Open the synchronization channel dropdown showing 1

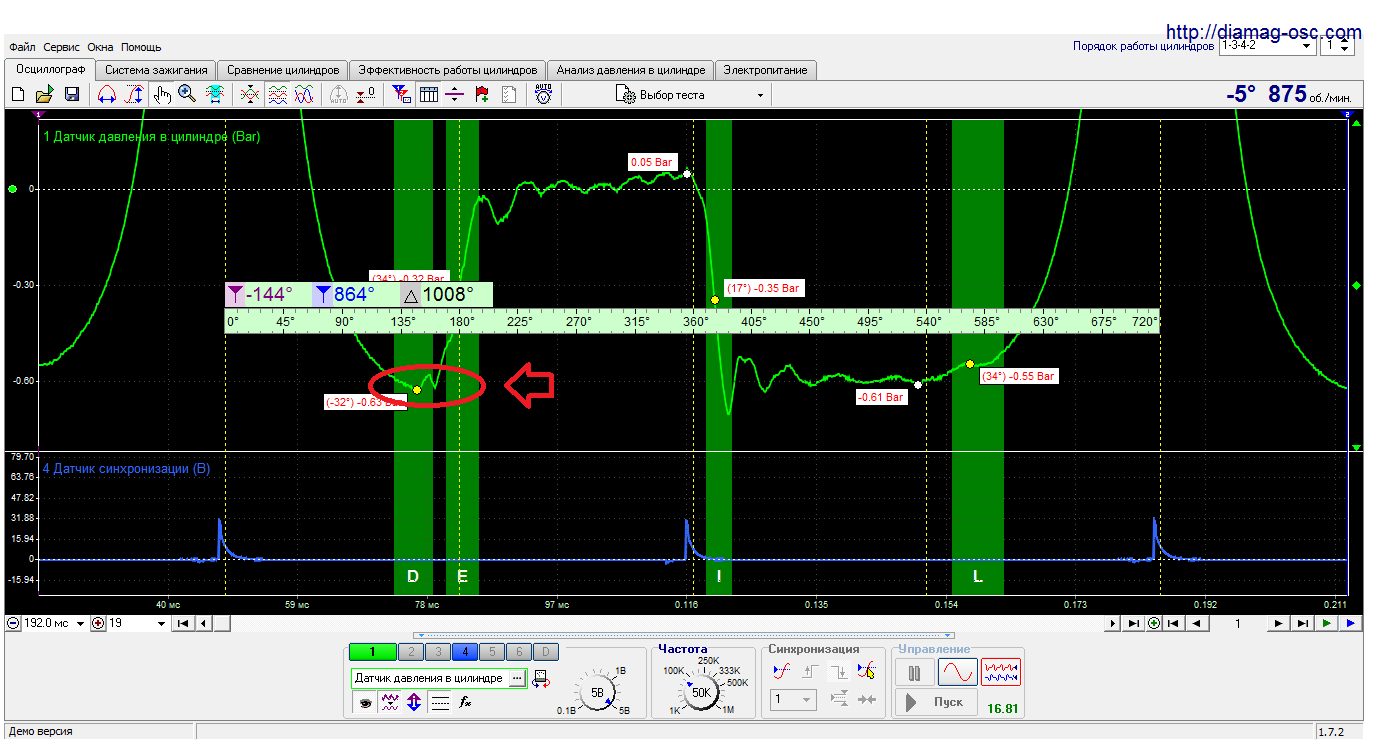pyautogui.click(x=794, y=700)
